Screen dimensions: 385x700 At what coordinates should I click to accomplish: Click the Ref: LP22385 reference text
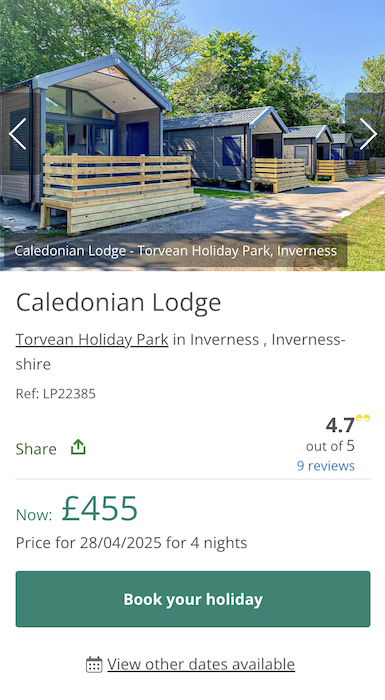(x=56, y=394)
